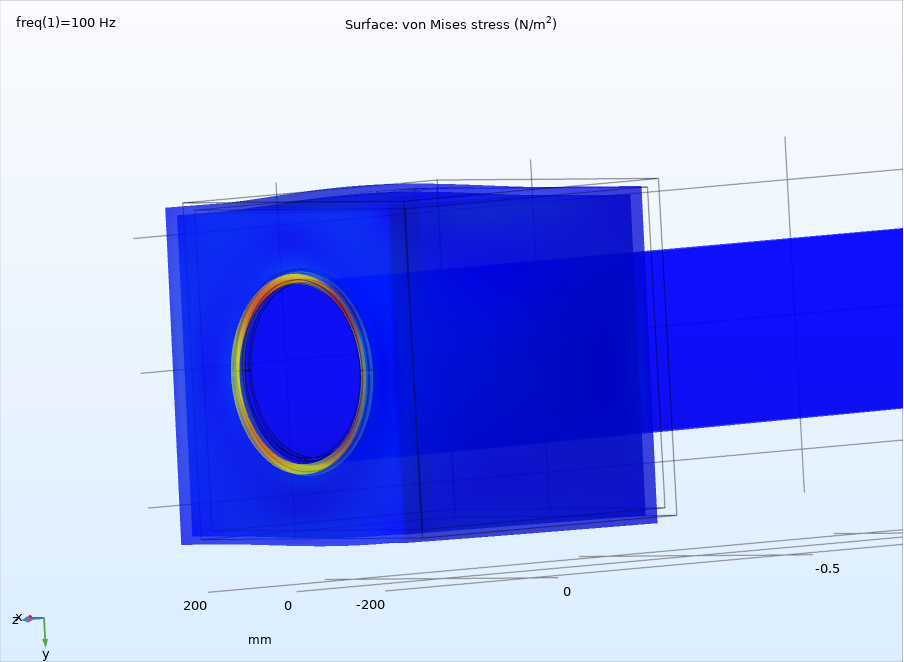This screenshot has height=662, width=904.
Task: Click the circular opening inside the ring
Action: (304, 370)
